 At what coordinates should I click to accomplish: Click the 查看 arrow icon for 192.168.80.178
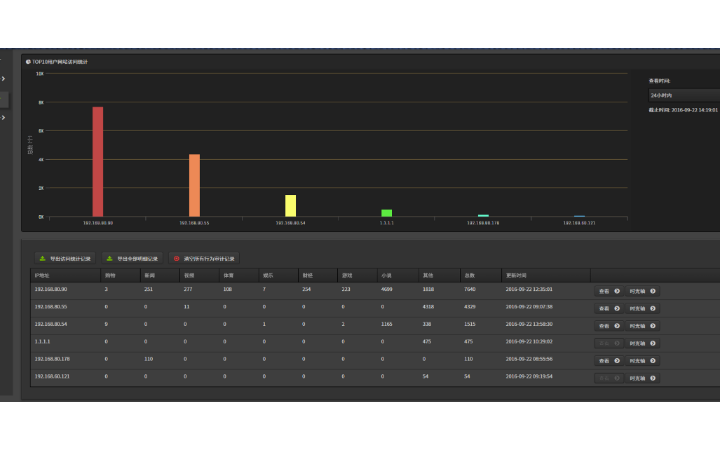(x=617, y=361)
